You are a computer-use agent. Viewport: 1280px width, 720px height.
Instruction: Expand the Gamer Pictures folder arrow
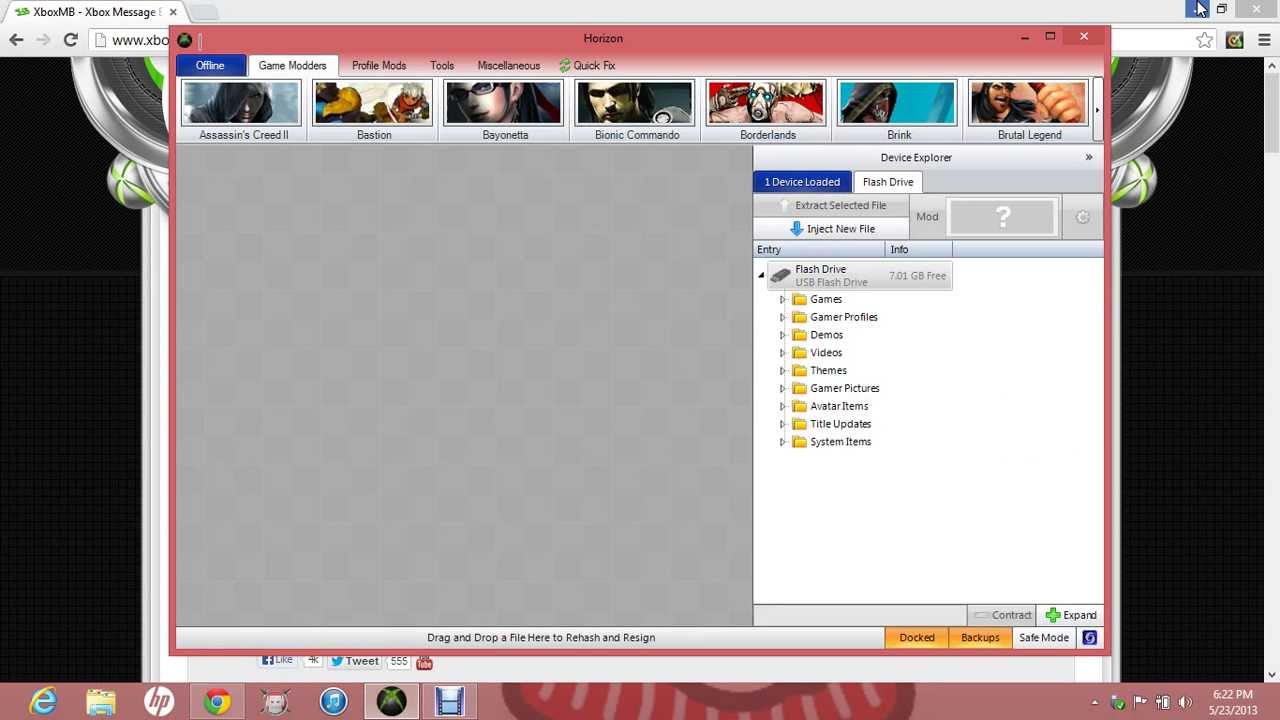pos(783,388)
